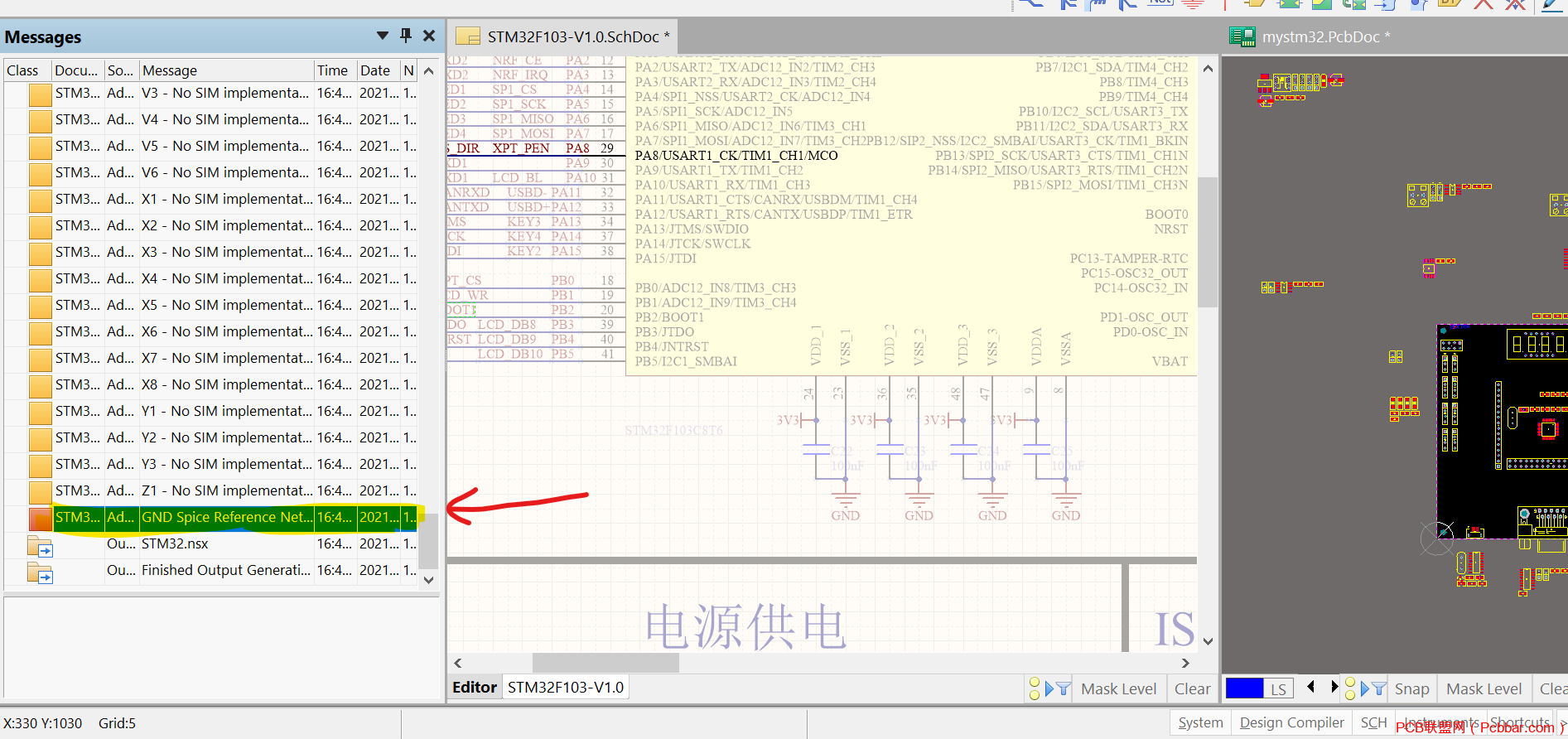
Task: Select the X5 No SIM implementation message
Action: pyautogui.click(x=211, y=305)
